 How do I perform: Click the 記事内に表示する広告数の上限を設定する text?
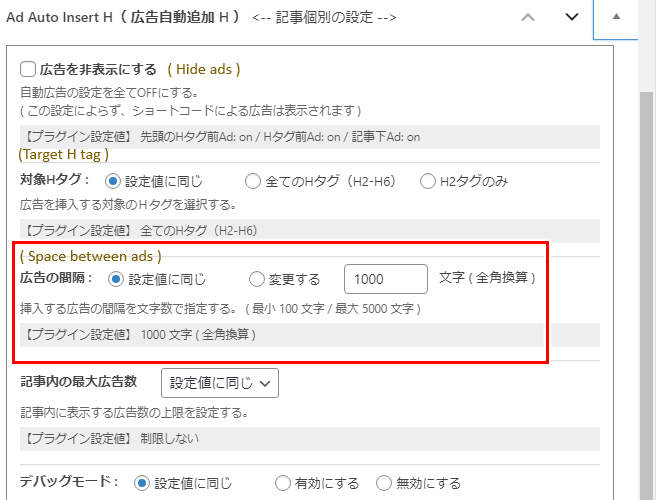pyautogui.click(x=134, y=413)
